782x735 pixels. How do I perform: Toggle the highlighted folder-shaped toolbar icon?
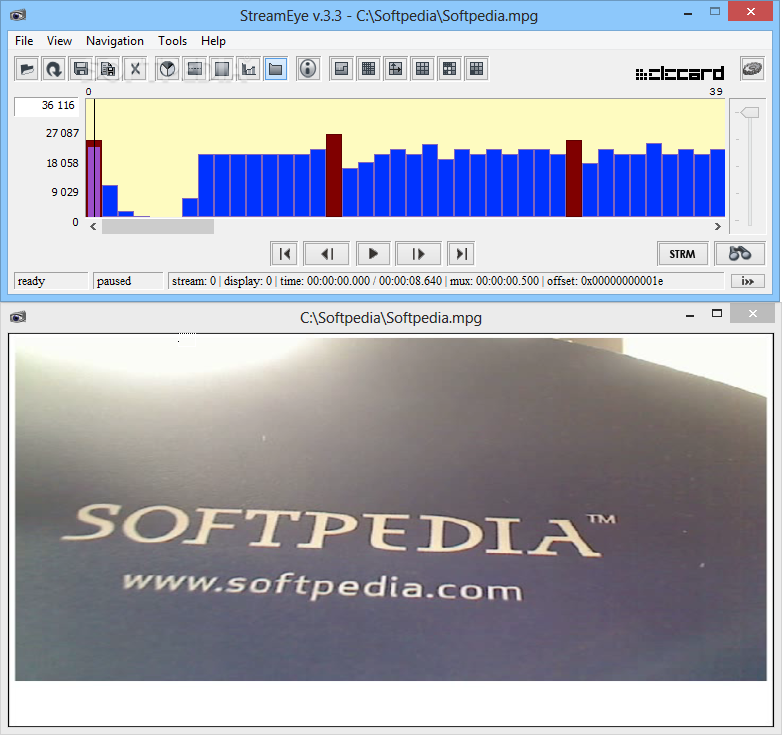click(275, 69)
